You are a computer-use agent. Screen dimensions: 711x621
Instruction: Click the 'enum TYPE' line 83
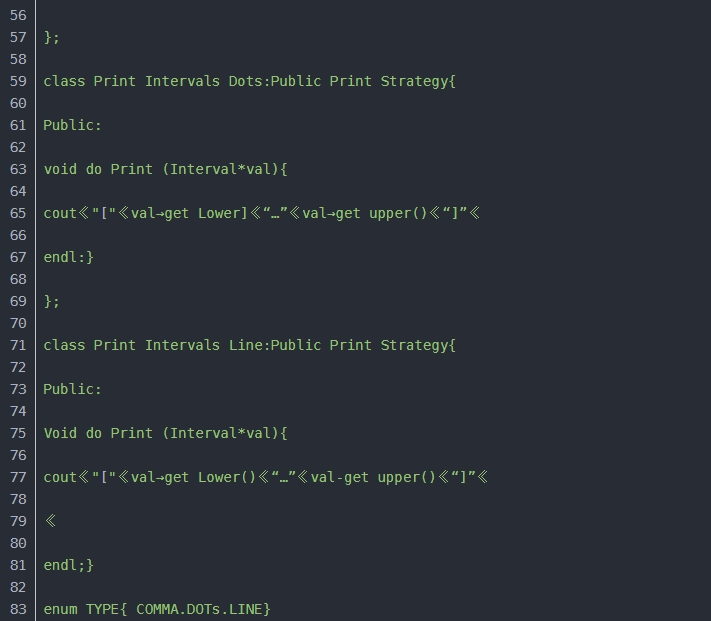(x=157, y=609)
